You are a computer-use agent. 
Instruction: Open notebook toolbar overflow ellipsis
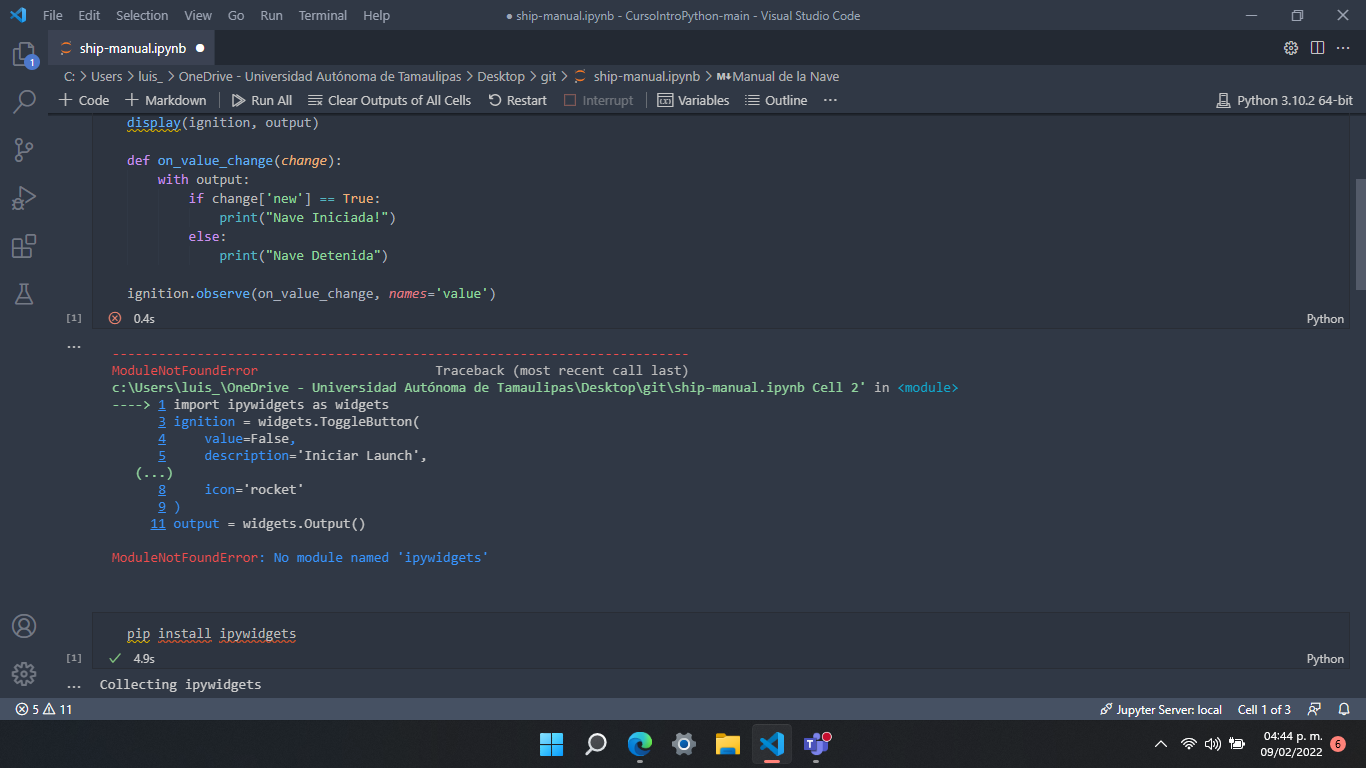point(830,100)
